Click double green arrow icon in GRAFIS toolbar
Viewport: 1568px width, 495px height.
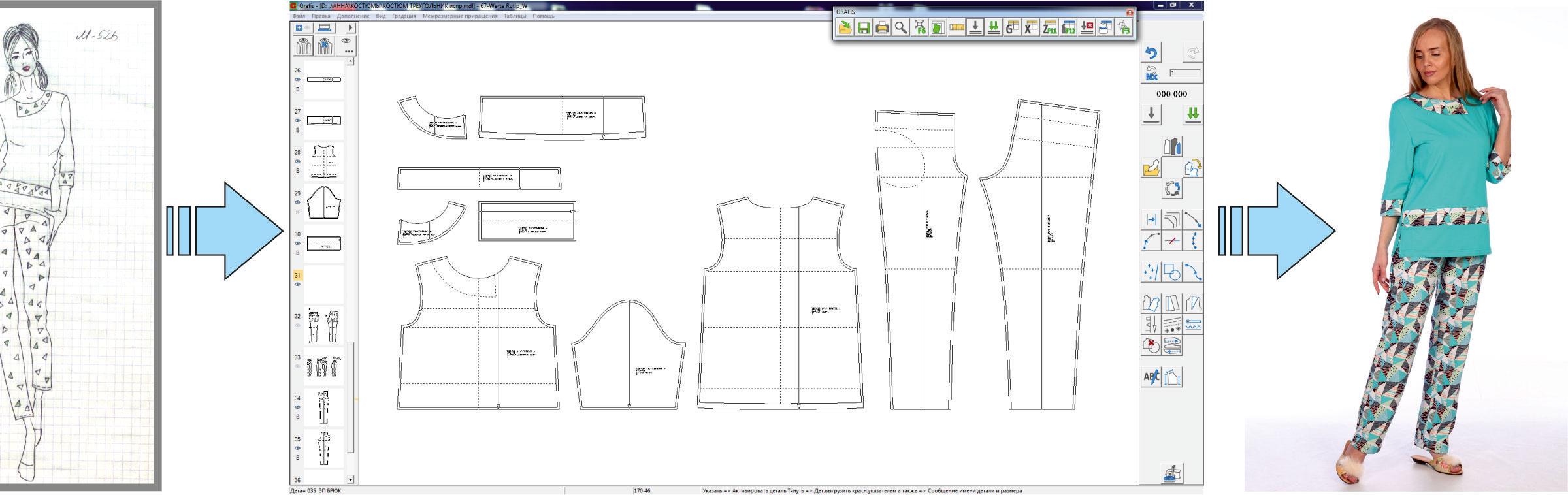click(x=994, y=27)
